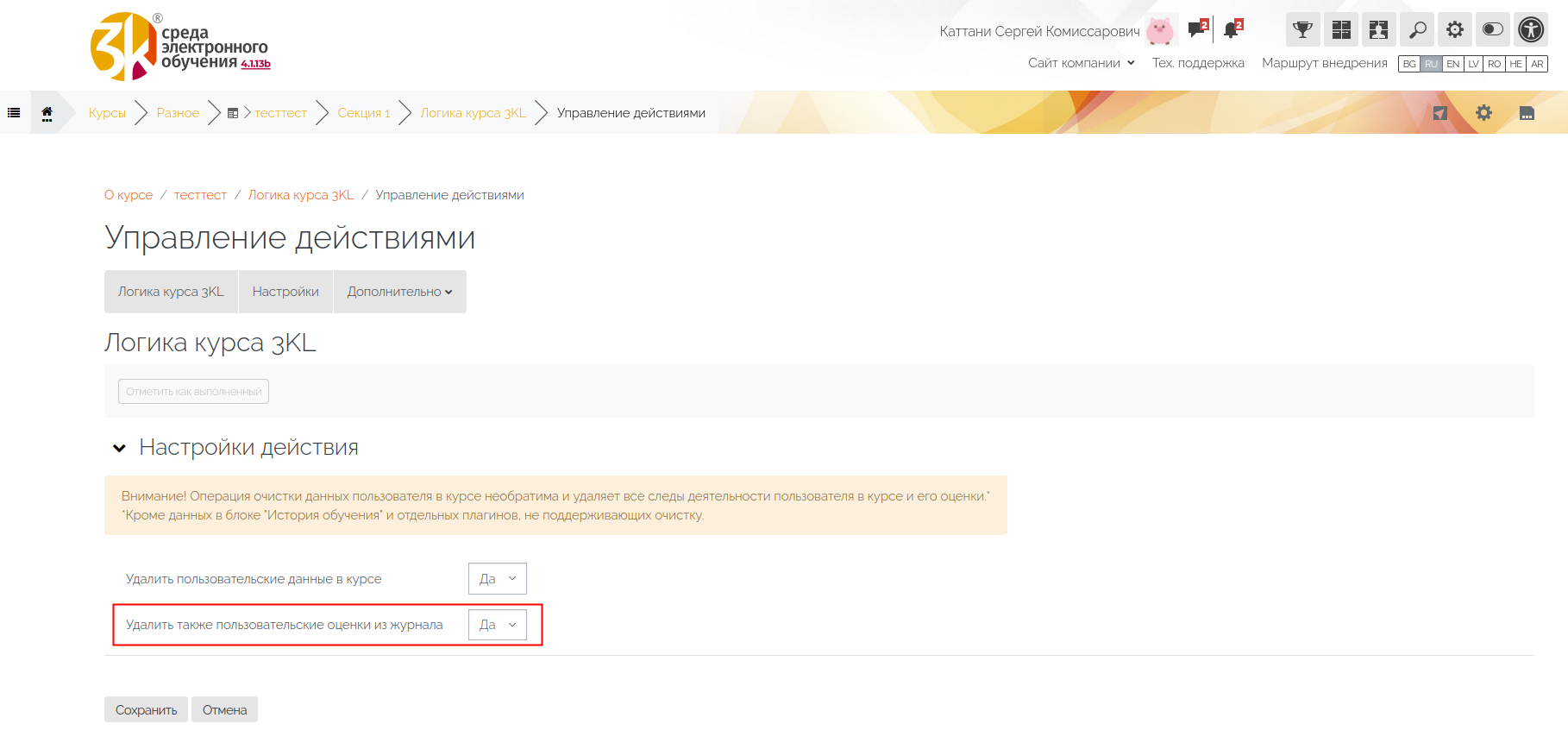This screenshot has width=1568, height=743.
Task: Open the 'Удалить пользовательские данные в курсе' dropdown
Action: [498, 579]
